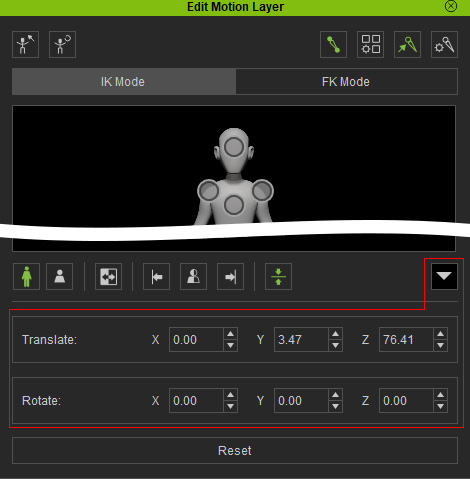The image size is (470, 479).
Task: Increase the Rotate Y value
Action: (335, 395)
